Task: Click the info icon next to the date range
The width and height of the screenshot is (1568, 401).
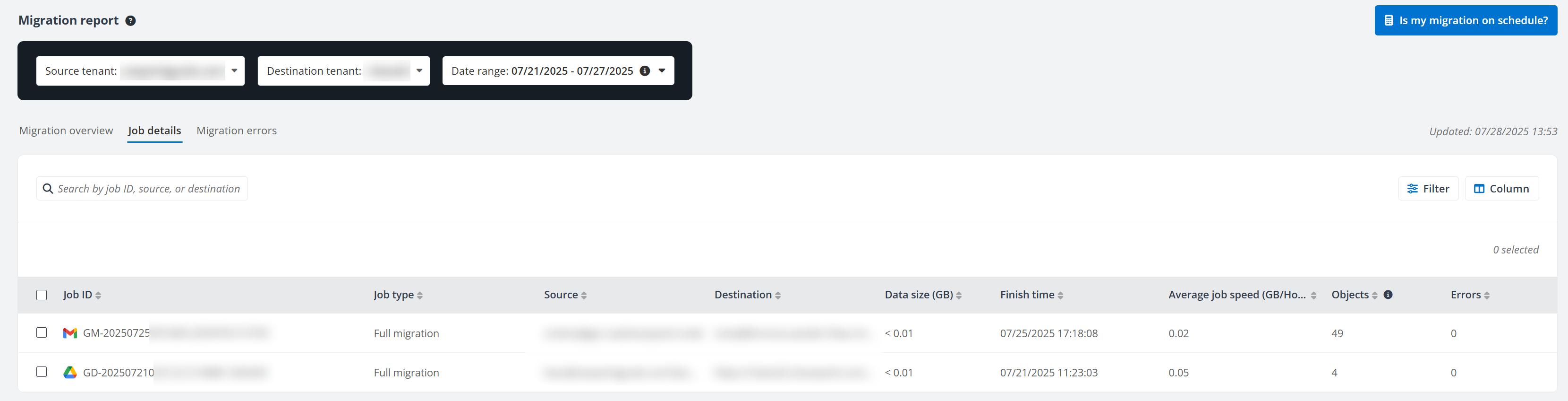Action: [x=645, y=70]
